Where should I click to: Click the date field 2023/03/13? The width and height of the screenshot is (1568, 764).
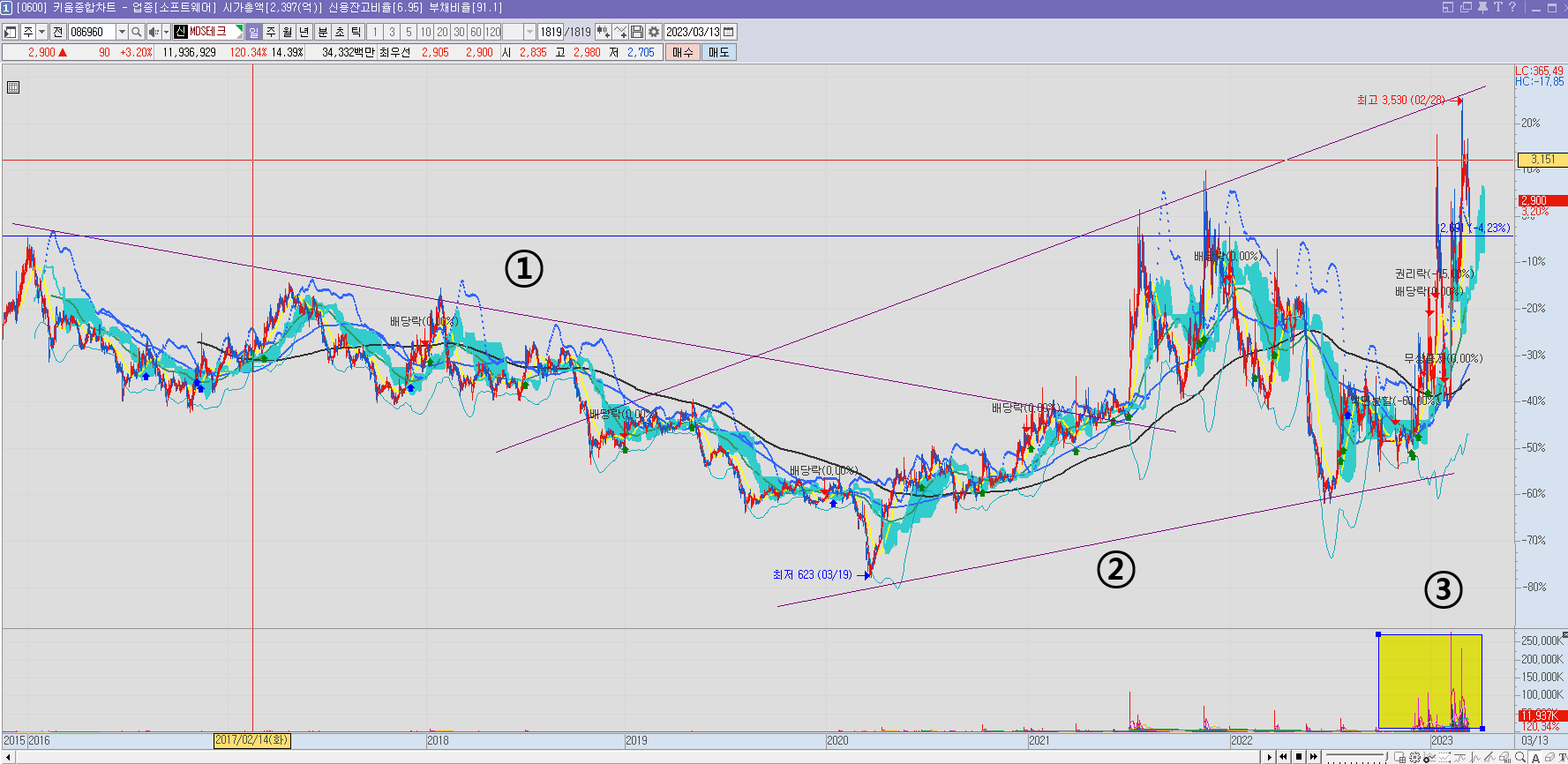(x=693, y=32)
